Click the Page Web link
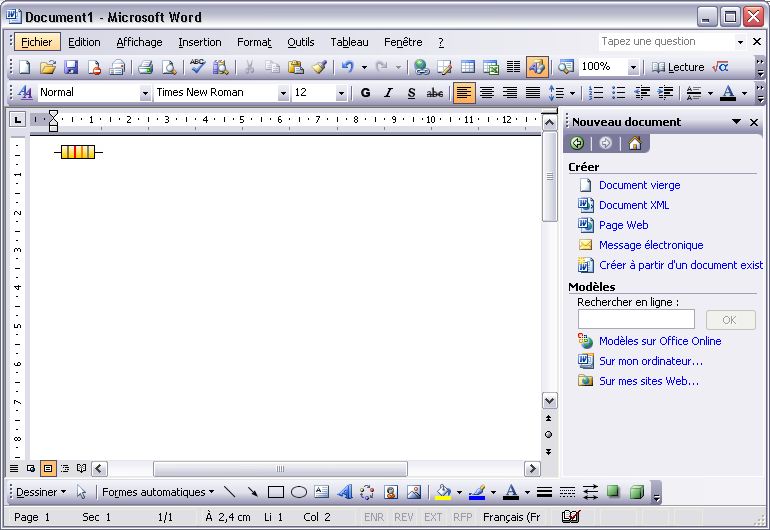This screenshot has width=770, height=530. (623, 225)
